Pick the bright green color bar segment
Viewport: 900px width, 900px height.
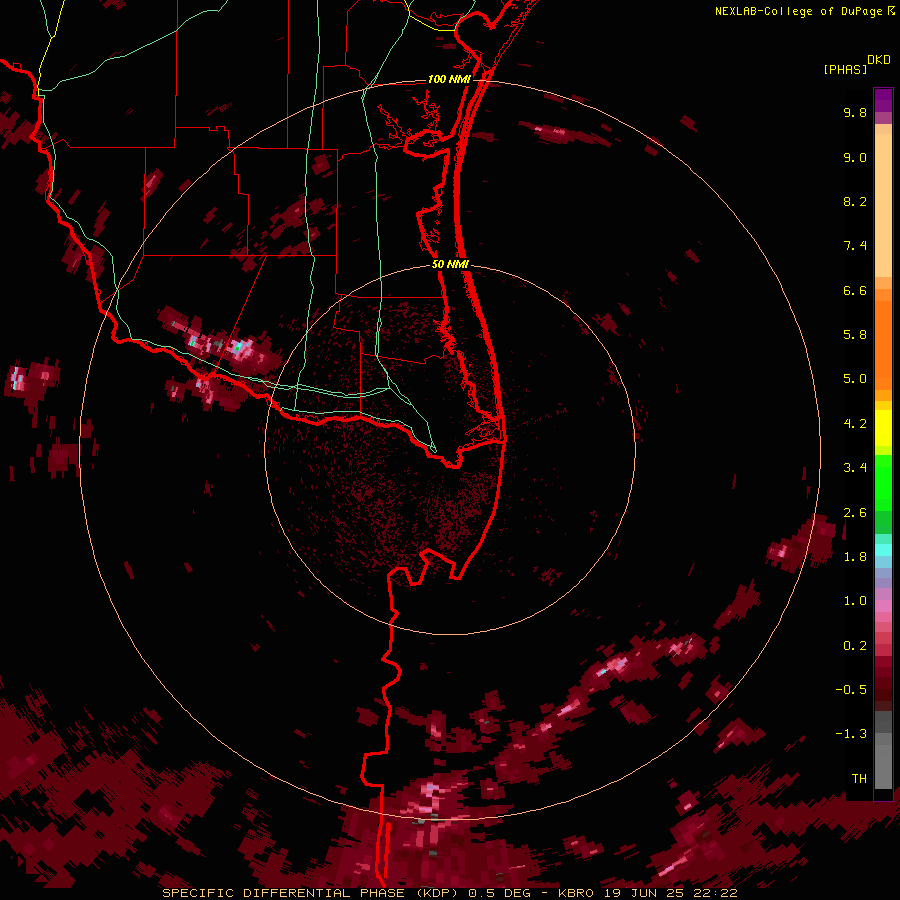tap(883, 481)
